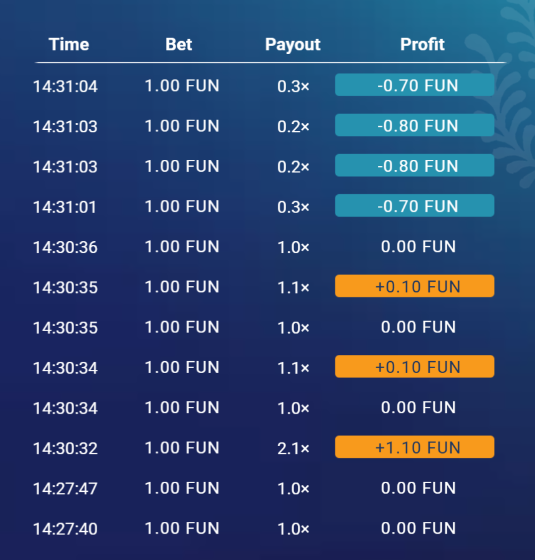The height and width of the screenshot is (560, 535).
Task: Click the -0.70 FUN badge at 14:31:01
Action: [415, 206]
